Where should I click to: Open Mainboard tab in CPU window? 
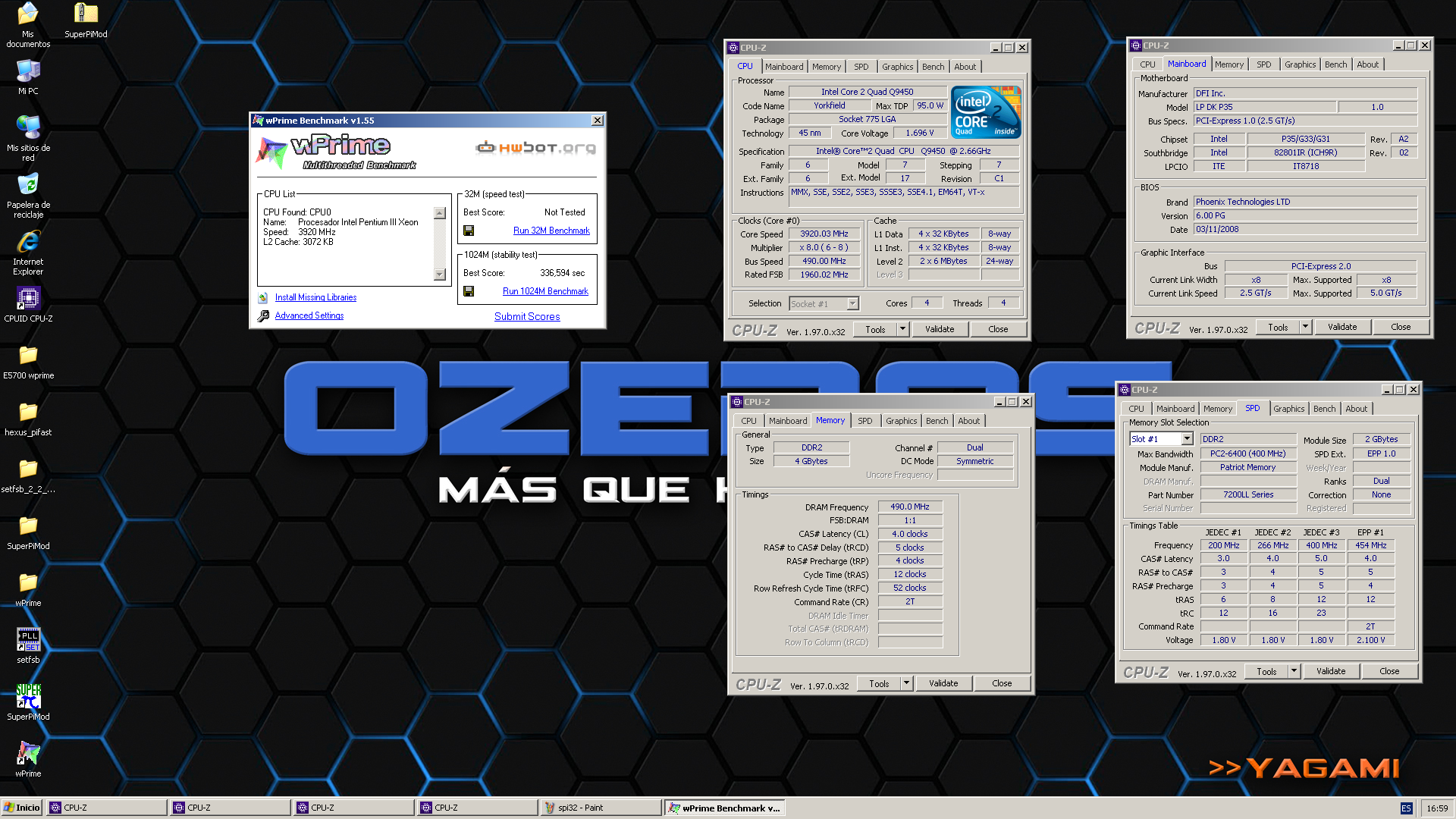tap(784, 67)
